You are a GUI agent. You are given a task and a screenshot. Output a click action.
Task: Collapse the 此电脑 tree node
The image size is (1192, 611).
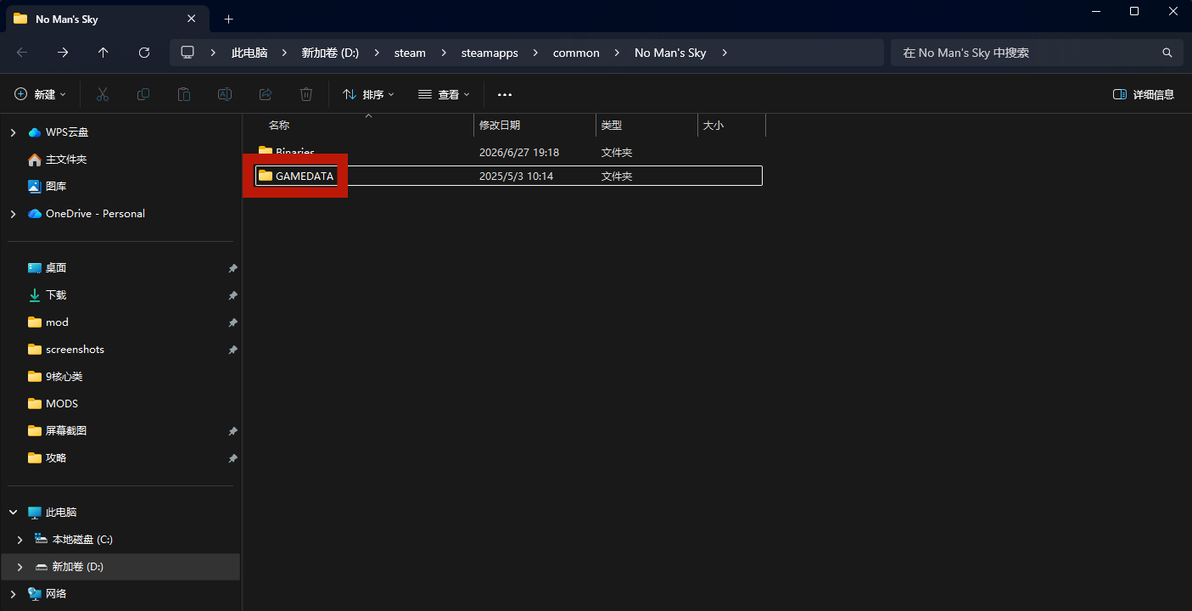coord(13,512)
